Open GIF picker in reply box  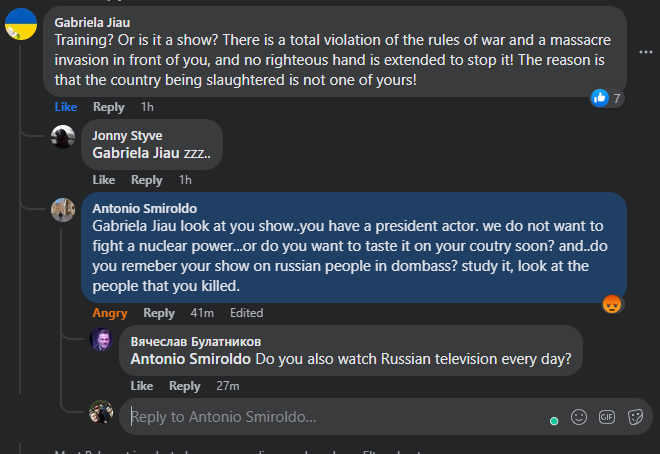607,416
